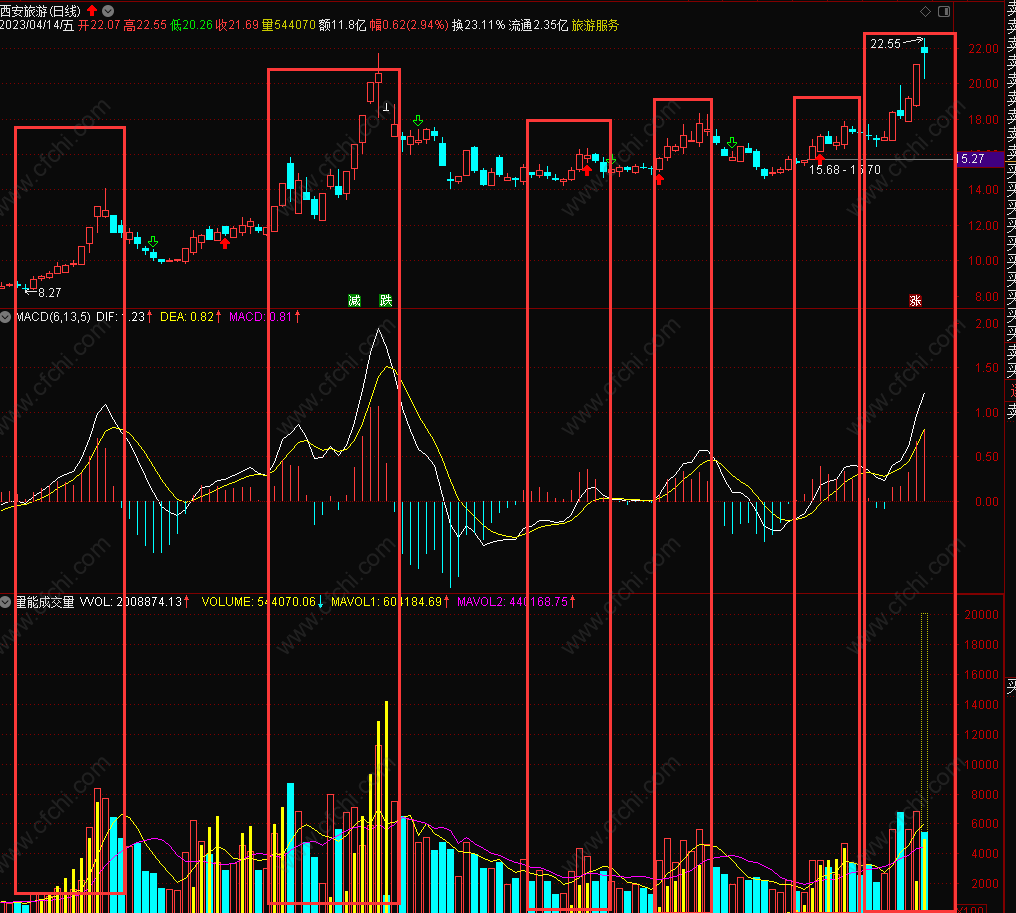
Task: Click the 22.55 highest price label on chart
Action: tap(885, 44)
